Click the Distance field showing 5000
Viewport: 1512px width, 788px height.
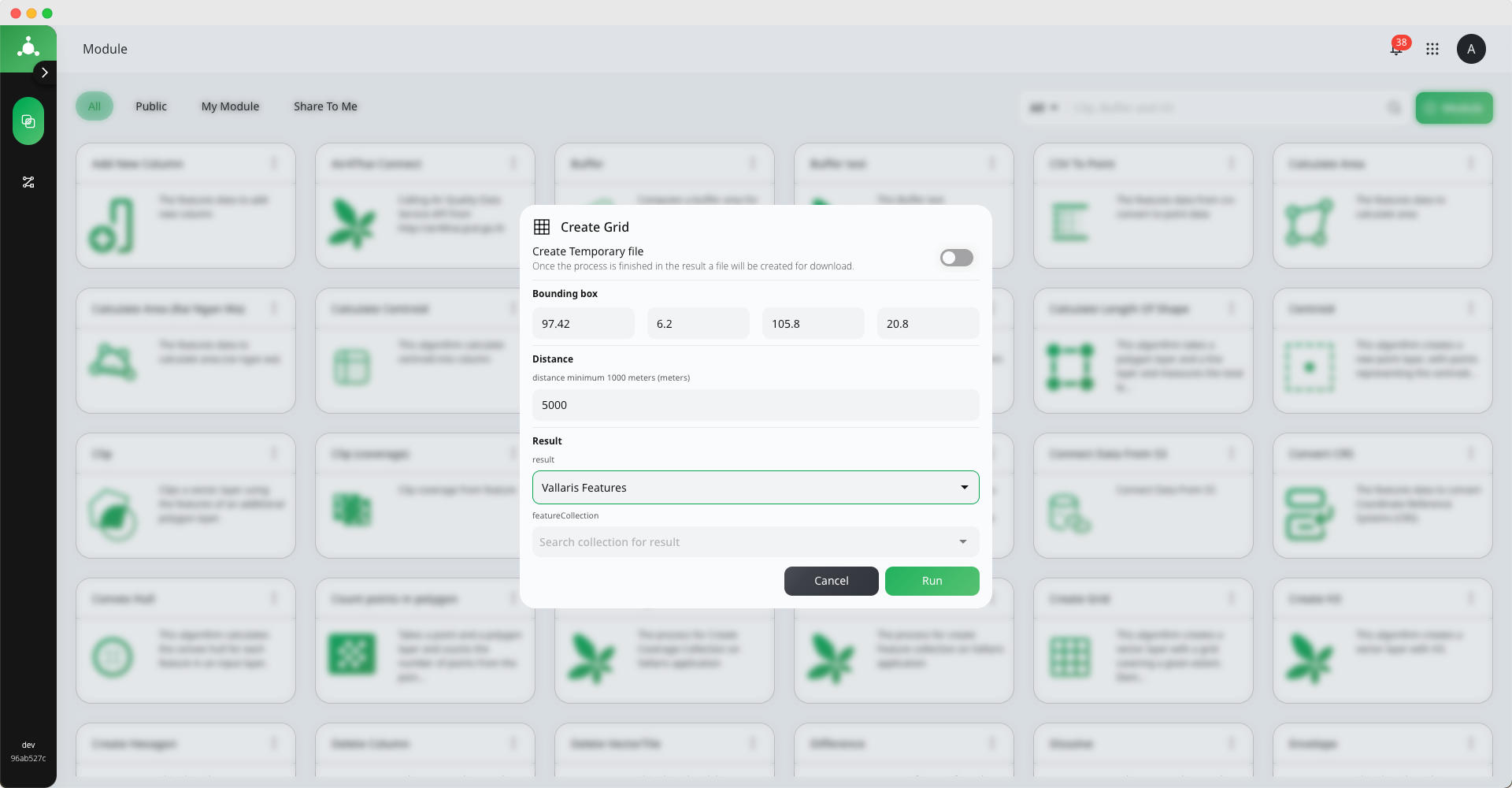pyautogui.click(x=756, y=405)
